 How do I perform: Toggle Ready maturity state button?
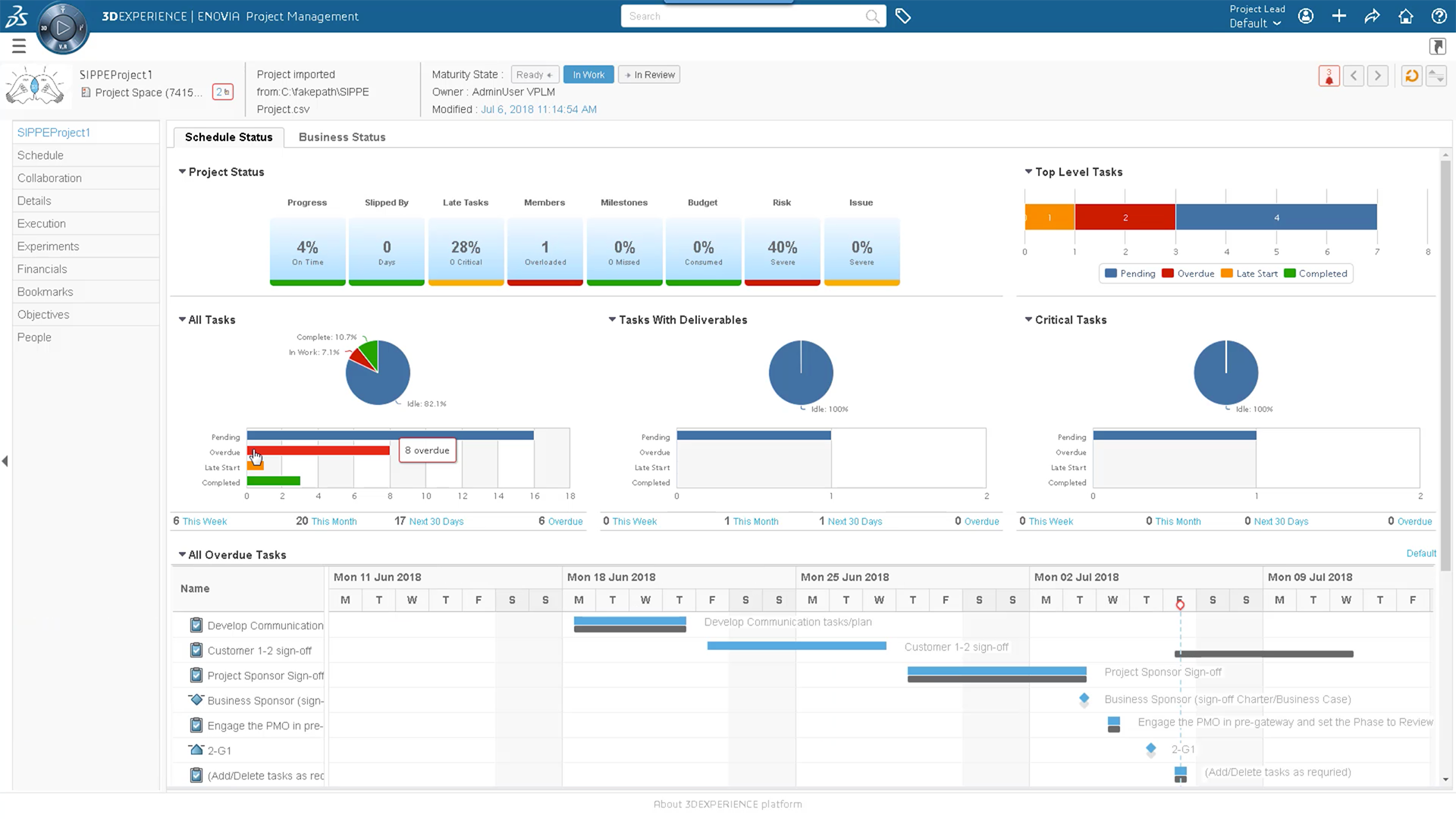[533, 74]
